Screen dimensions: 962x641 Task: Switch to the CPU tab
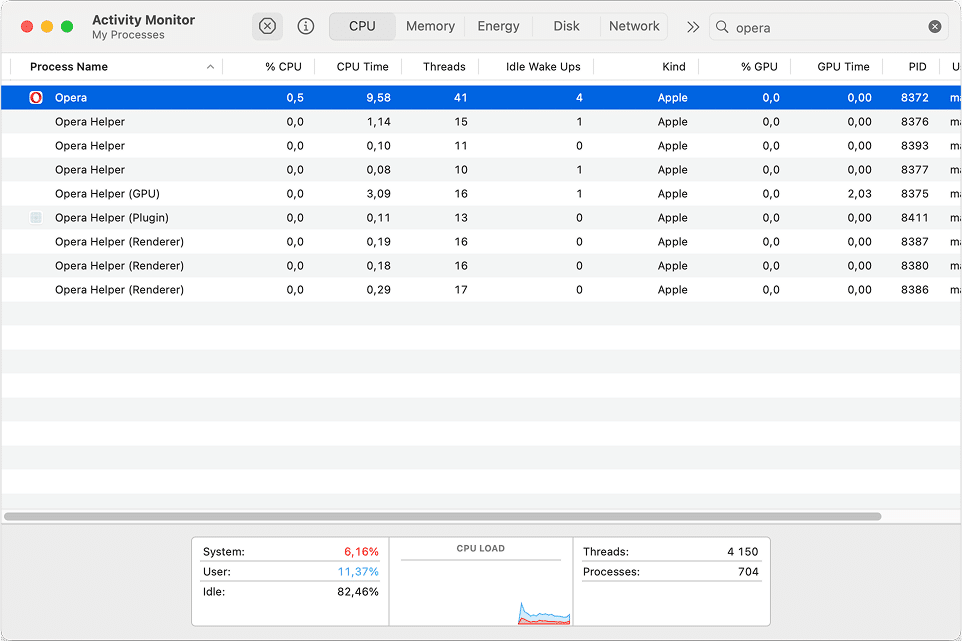(x=362, y=26)
